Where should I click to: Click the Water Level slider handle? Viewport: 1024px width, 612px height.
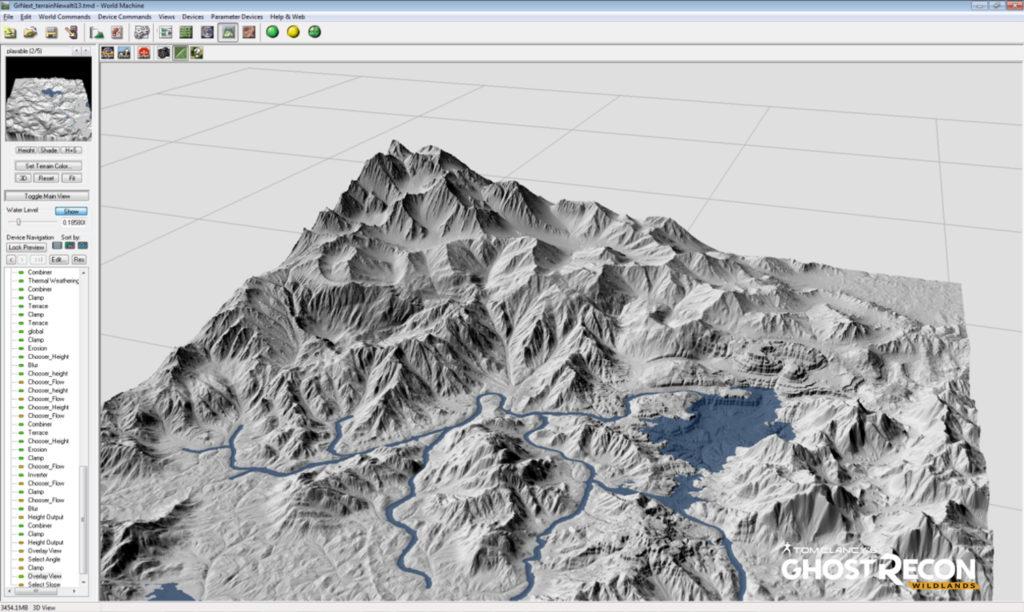(x=18, y=223)
